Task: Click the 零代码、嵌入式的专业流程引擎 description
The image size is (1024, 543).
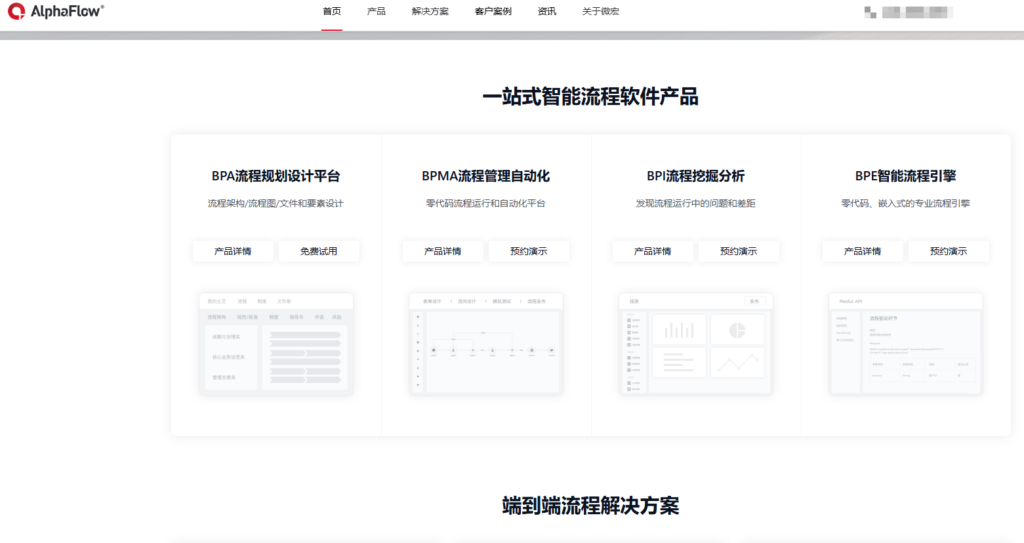Action: tap(906, 203)
